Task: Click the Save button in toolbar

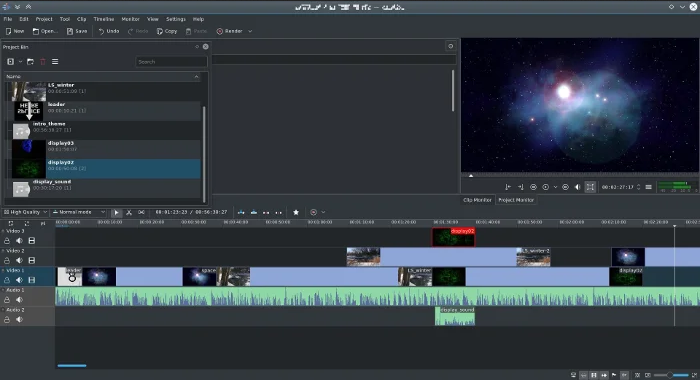Action: (77, 31)
